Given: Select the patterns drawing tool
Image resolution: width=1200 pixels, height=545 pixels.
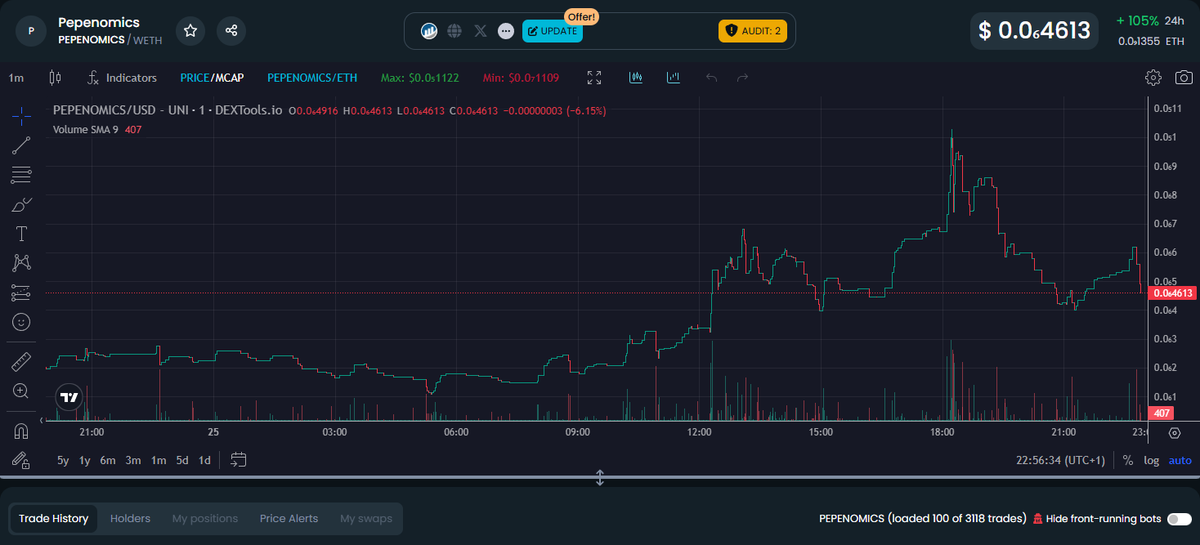Looking at the screenshot, I should pyautogui.click(x=21, y=263).
